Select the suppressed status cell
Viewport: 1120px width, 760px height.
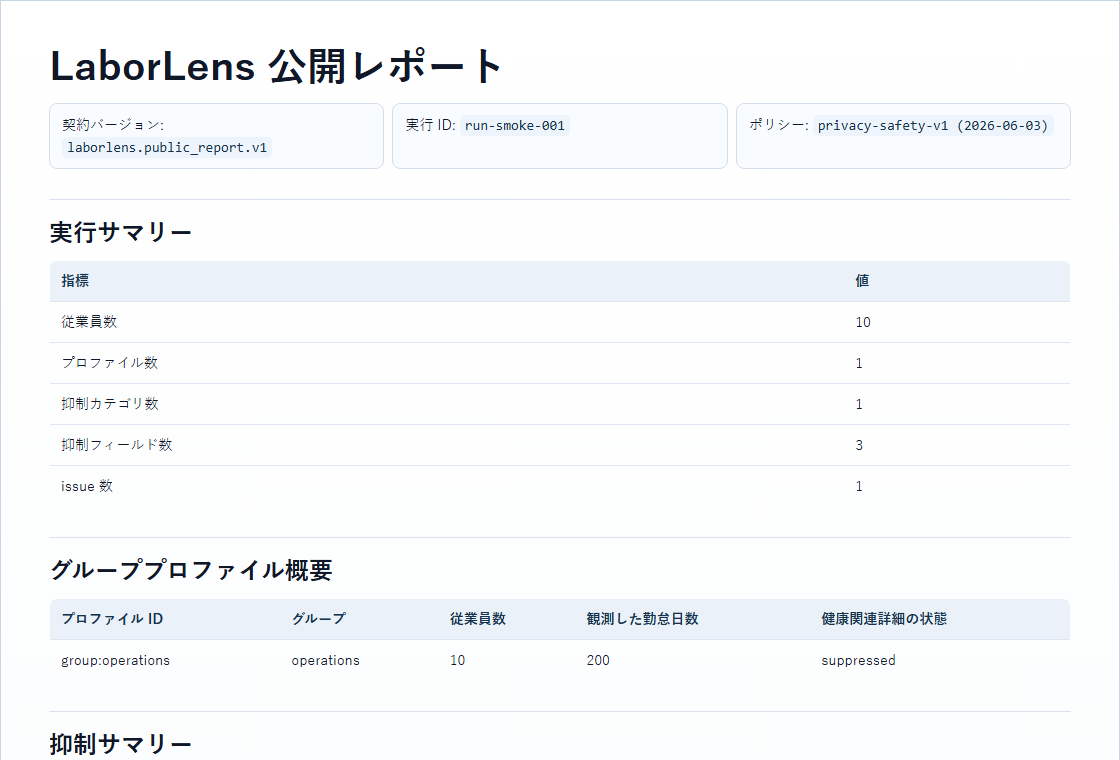pyautogui.click(x=859, y=660)
